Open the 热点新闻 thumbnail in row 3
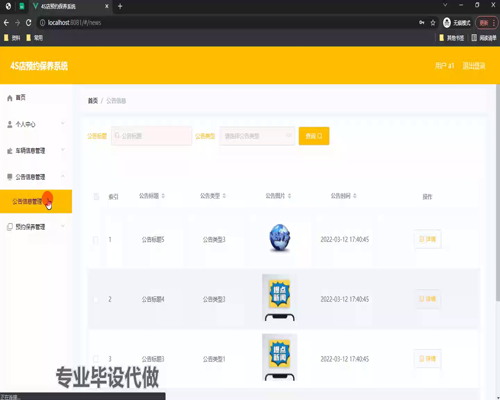Screen dimensions: 500x400 [x=280, y=357]
